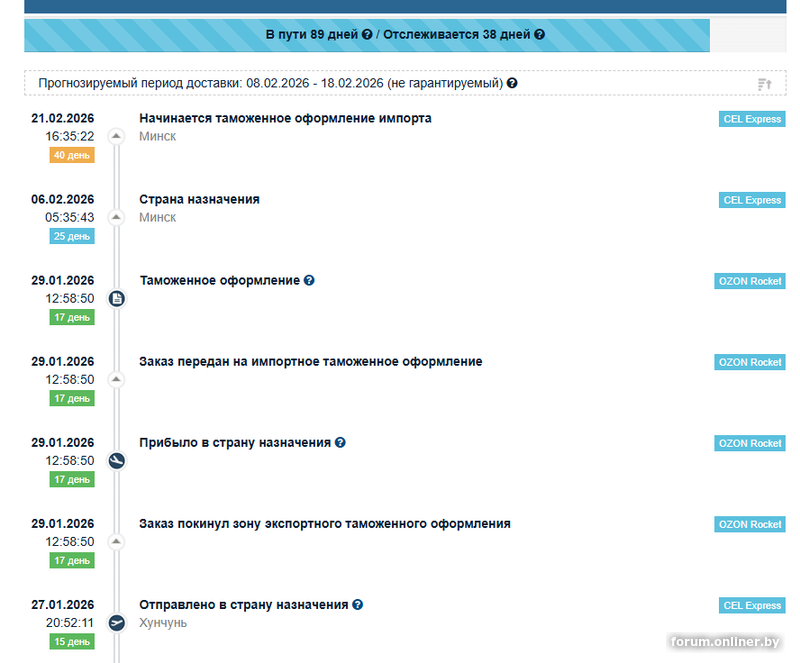Select text 'Страна назначения'
Image resolution: width=800 pixels, height=663 pixels.
coord(199,200)
